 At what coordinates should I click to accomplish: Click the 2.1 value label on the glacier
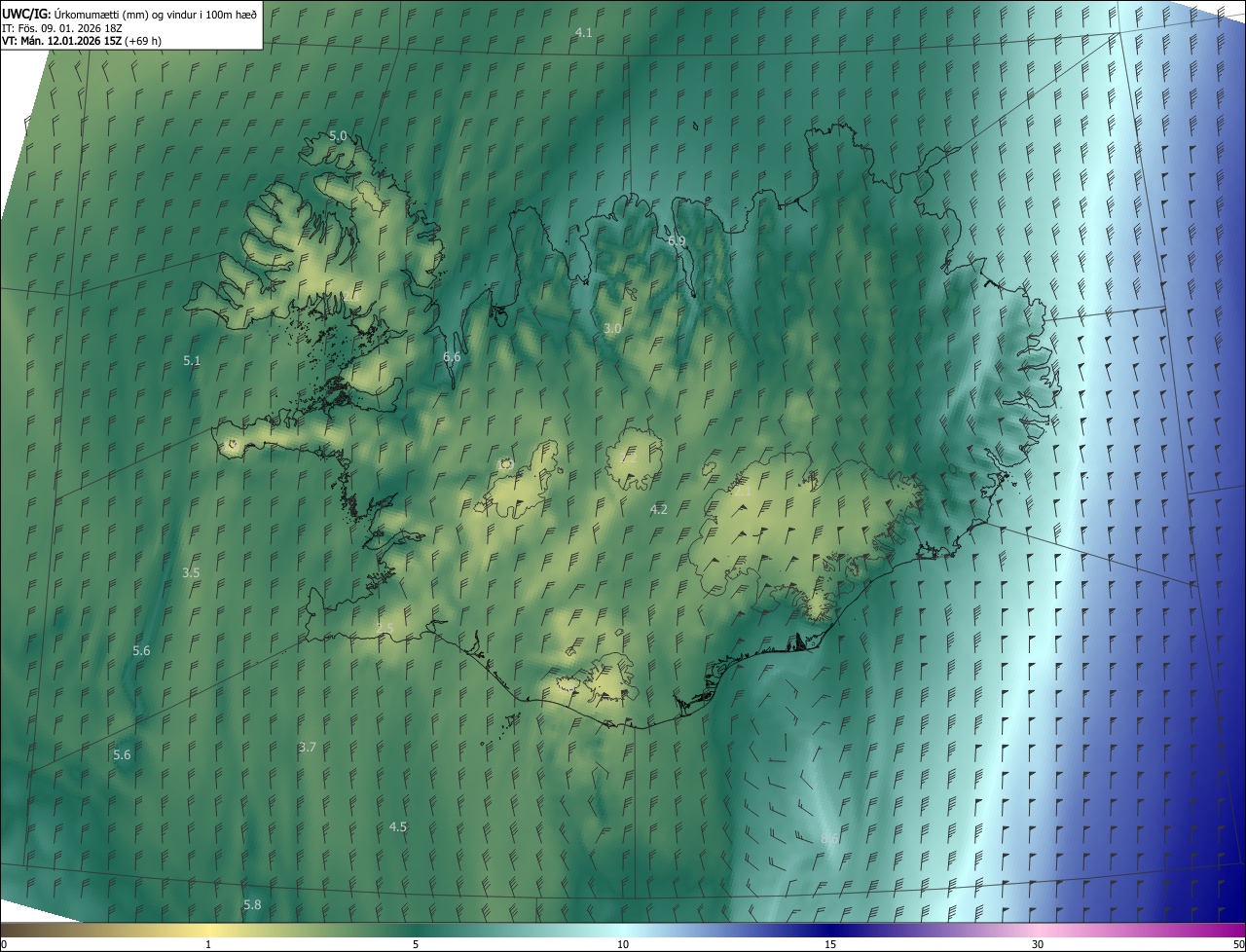click(x=742, y=492)
